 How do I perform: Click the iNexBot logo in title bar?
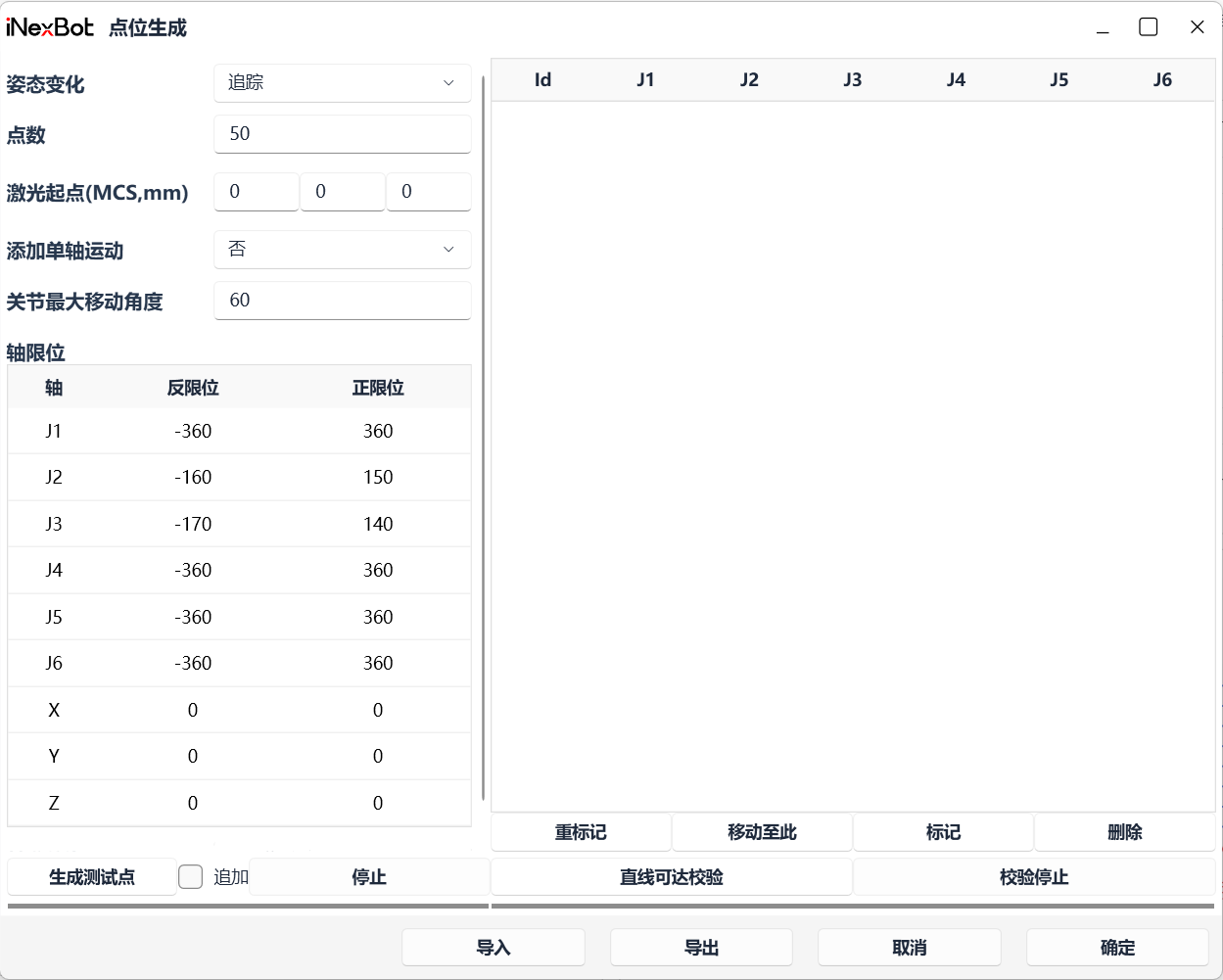click(50, 27)
